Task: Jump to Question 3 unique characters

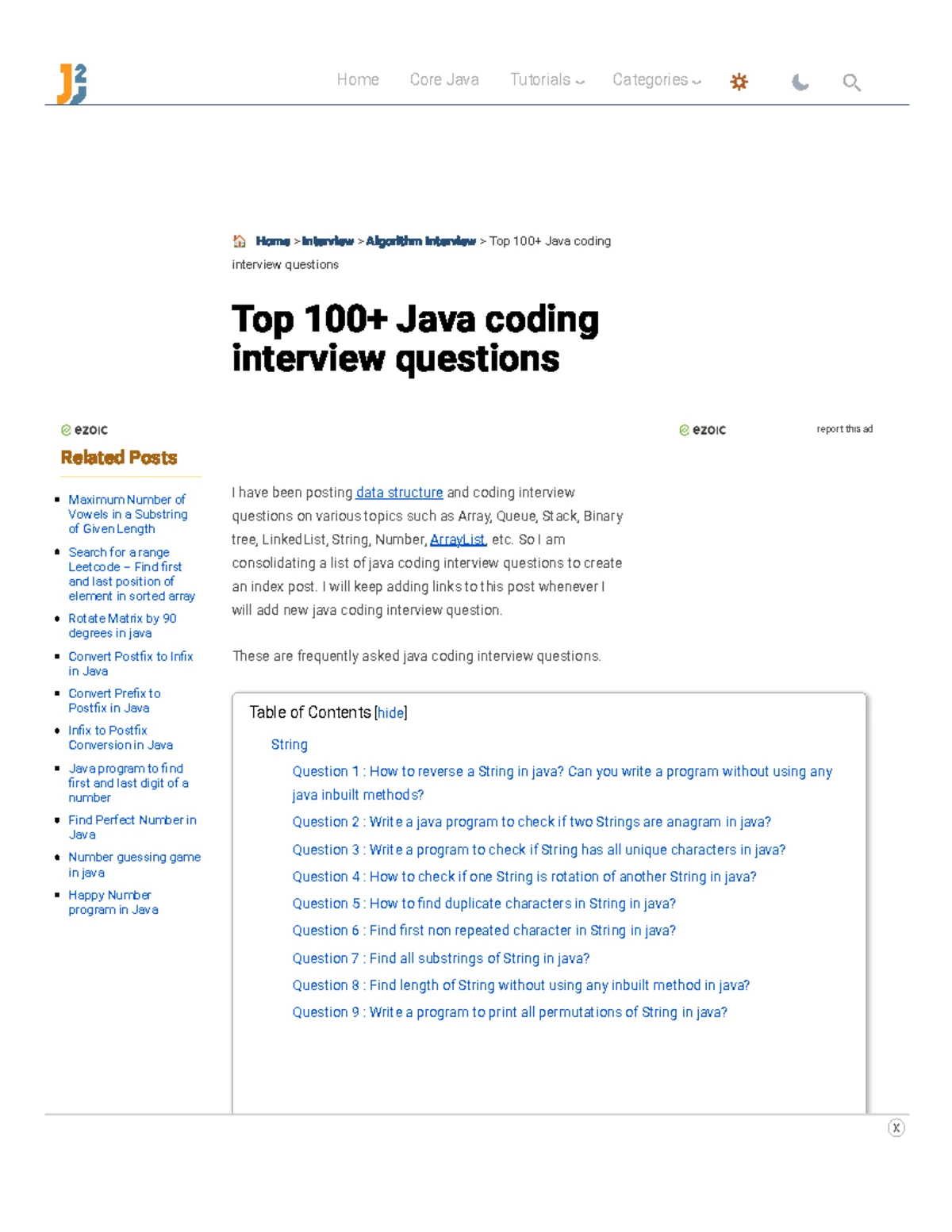Action: tap(539, 850)
